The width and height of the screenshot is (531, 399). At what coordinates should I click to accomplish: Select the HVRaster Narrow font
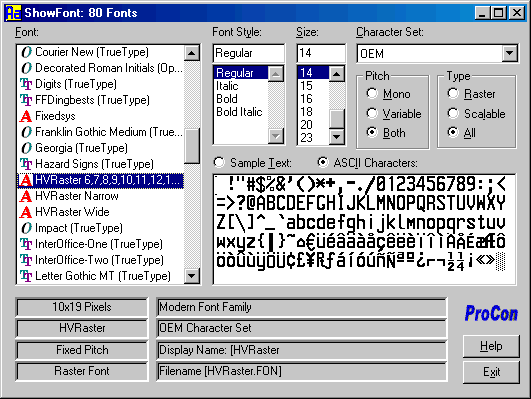pyautogui.click(x=101, y=196)
